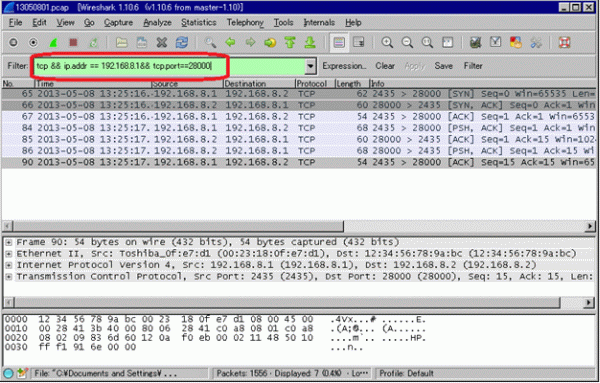Open the Analyze menu
600x383 pixels.
click(x=157, y=23)
